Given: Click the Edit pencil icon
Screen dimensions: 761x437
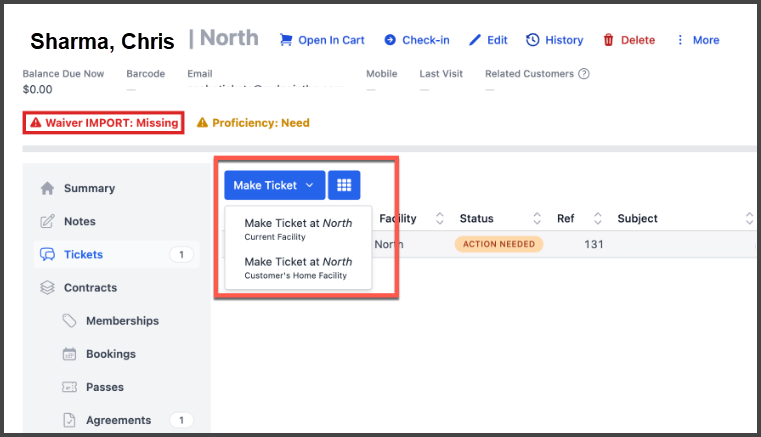Looking at the screenshot, I should [475, 40].
